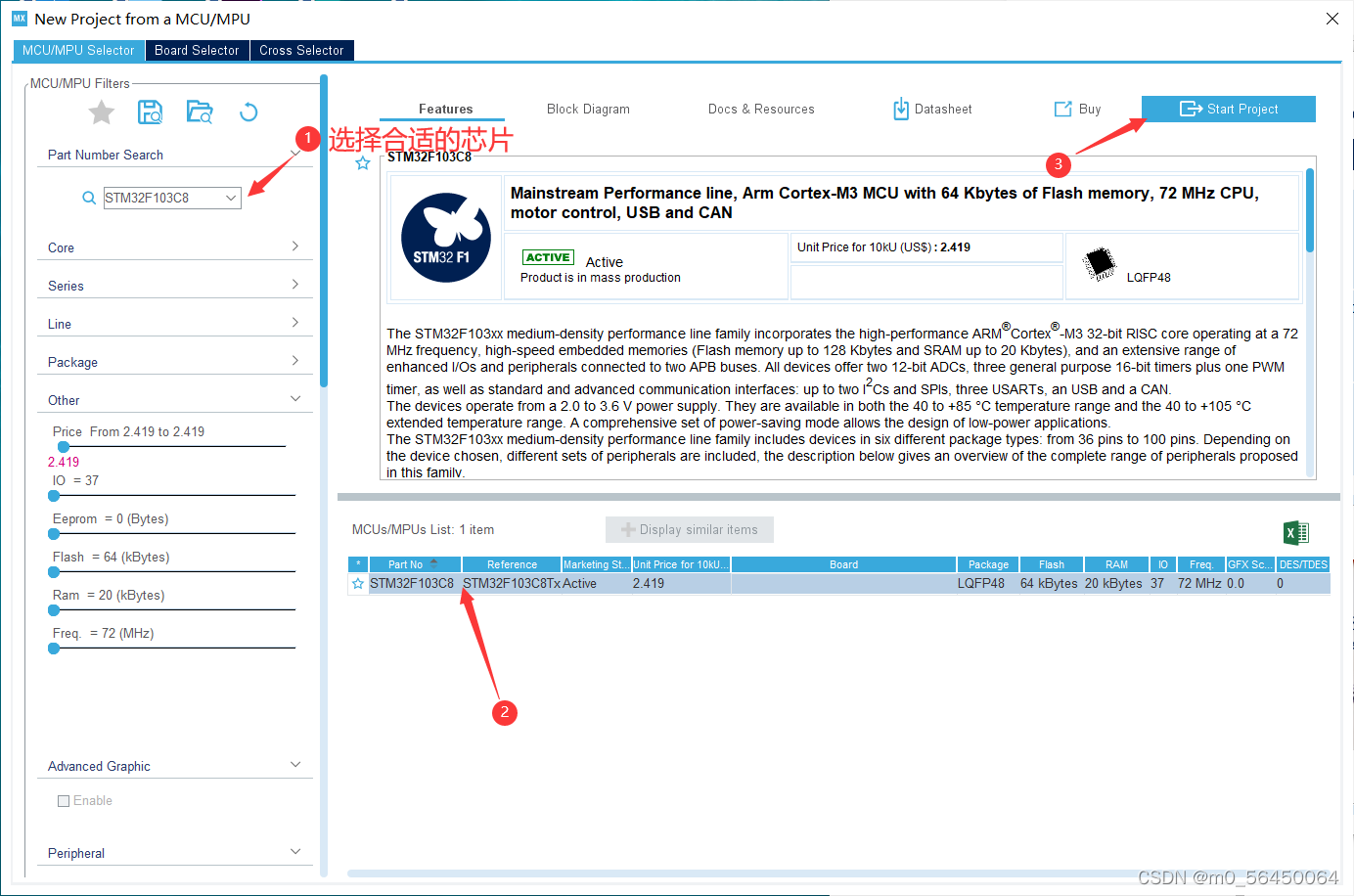
Task: Switch to the MCU/MPU Selector tab
Action: (x=78, y=51)
